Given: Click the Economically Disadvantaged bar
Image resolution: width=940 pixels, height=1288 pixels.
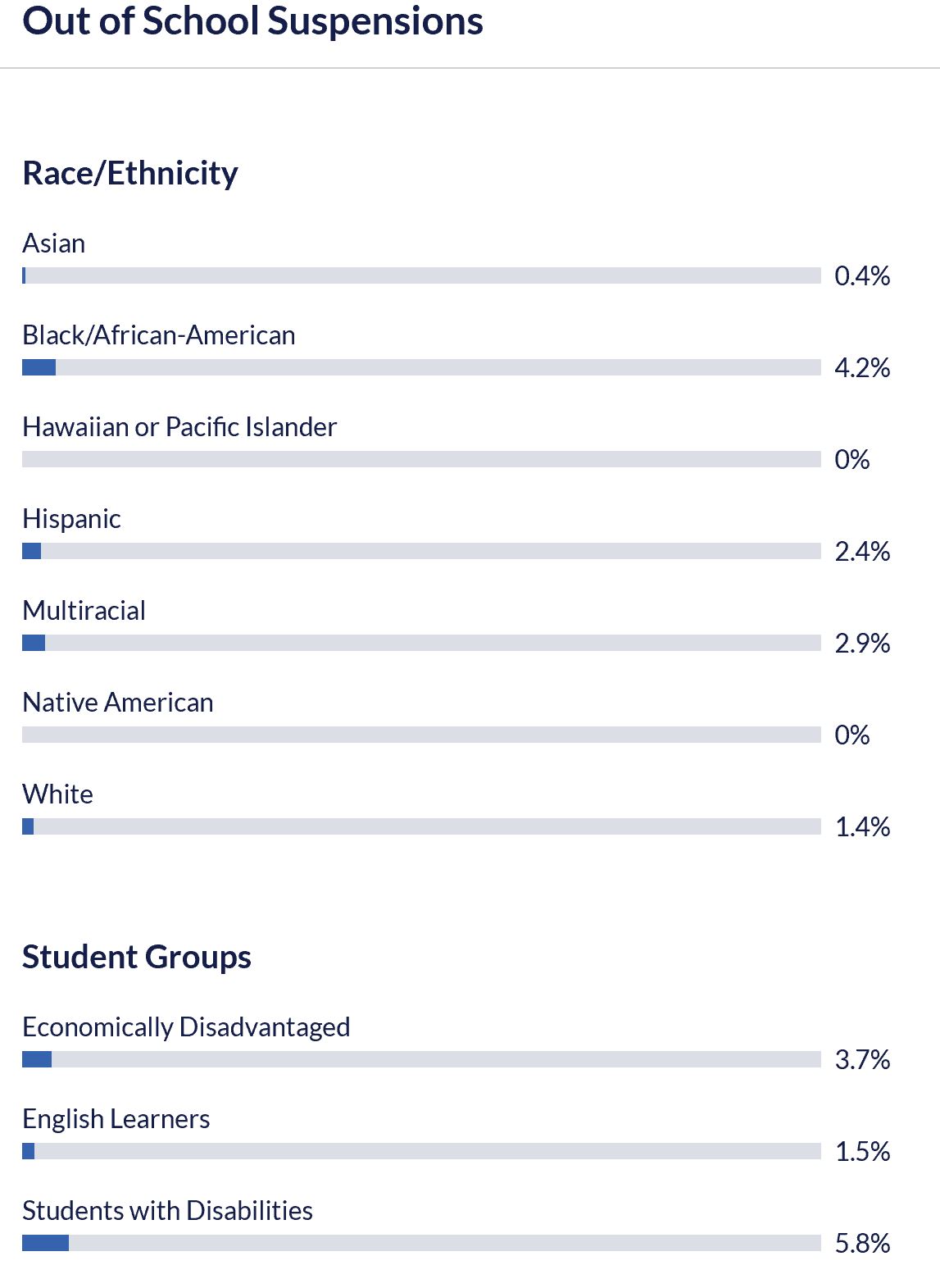Looking at the screenshot, I should 421,1059.
